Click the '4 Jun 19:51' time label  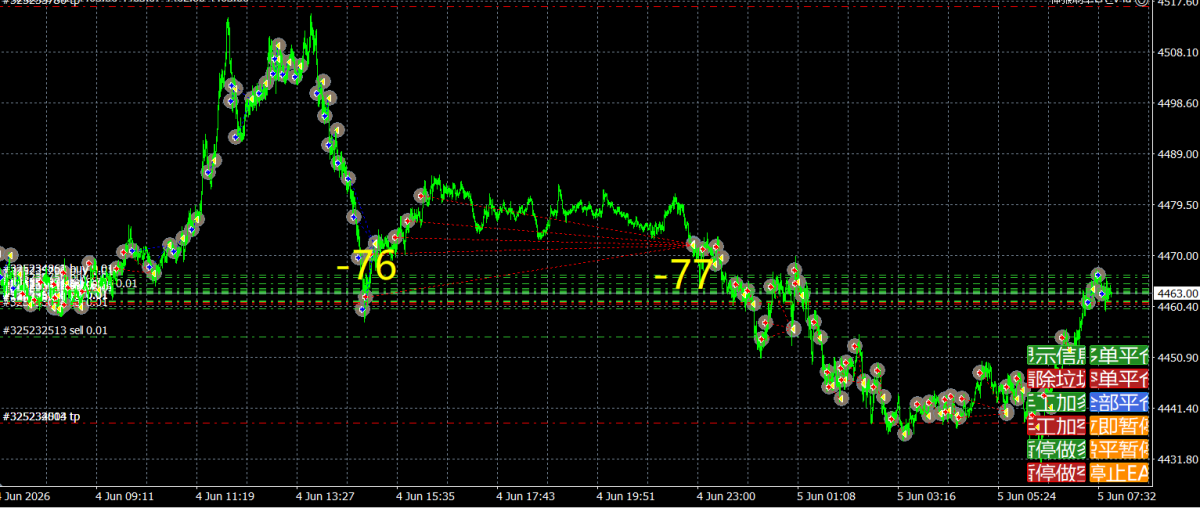click(626, 495)
